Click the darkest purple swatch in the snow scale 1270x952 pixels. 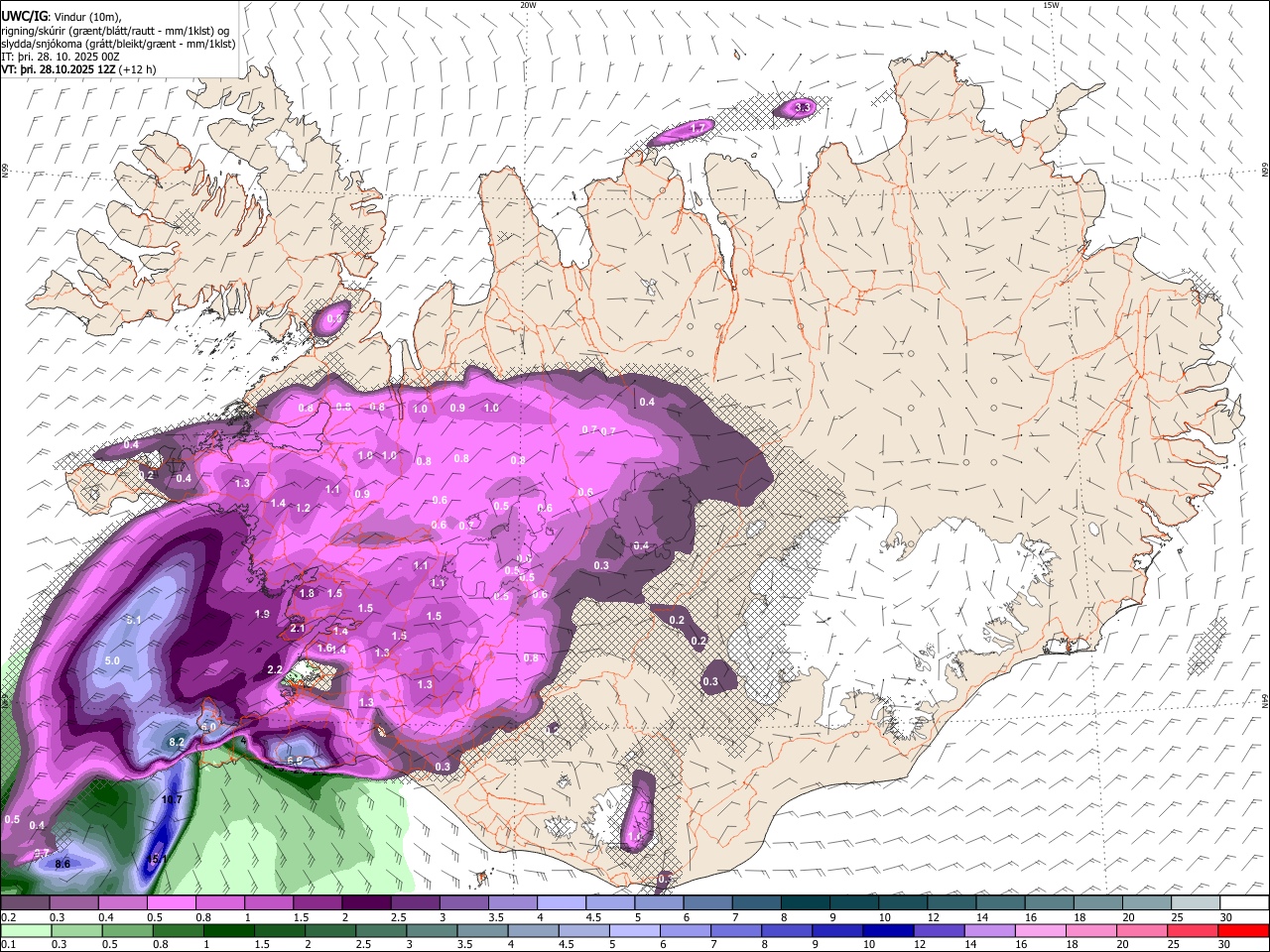[x=366, y=901]
